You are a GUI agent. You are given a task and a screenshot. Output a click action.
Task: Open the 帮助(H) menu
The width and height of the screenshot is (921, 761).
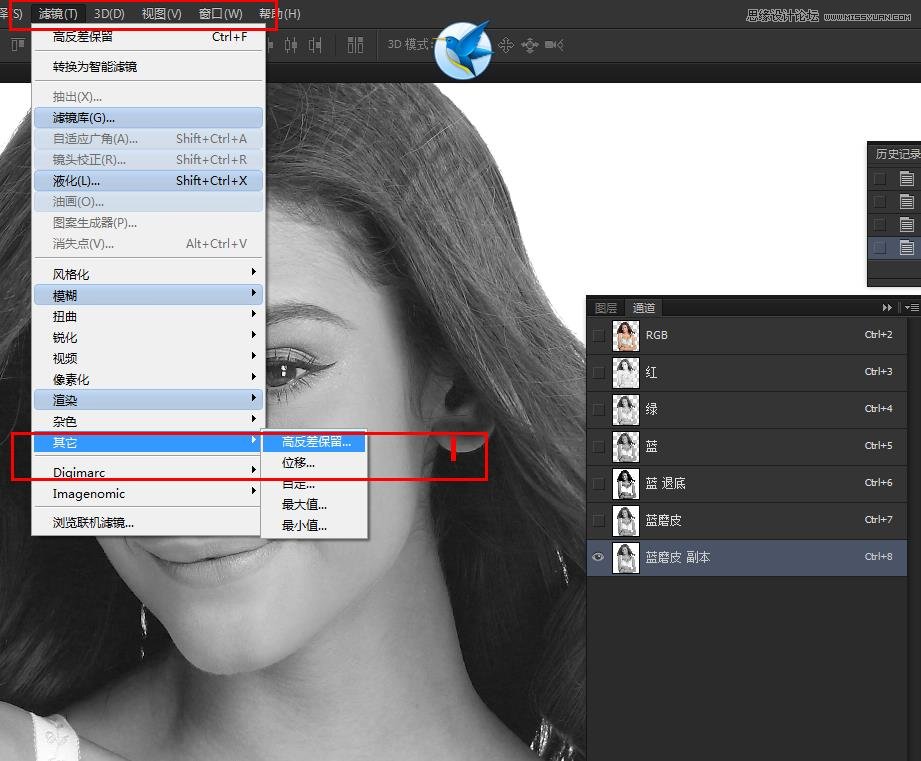pyautogui.click(x=280, y=14)
